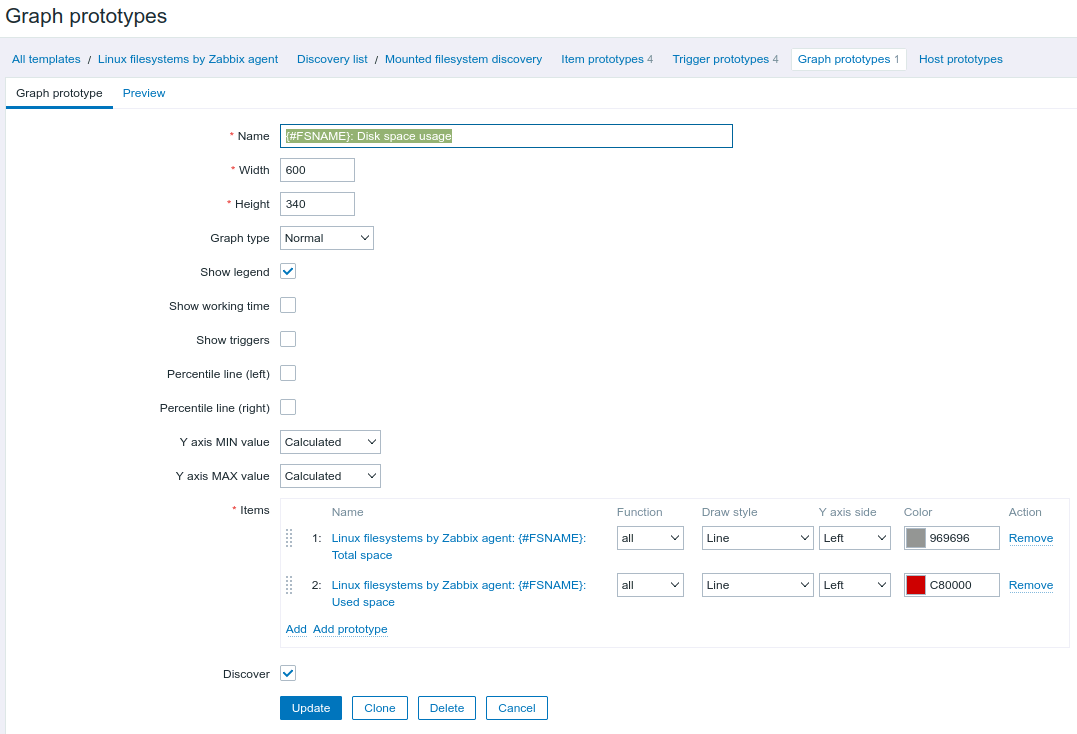Open gray 969696 color picker swatch
The height and width of the screenshot is (734, 1077).
pyautogui.click(x=915, y=538)
